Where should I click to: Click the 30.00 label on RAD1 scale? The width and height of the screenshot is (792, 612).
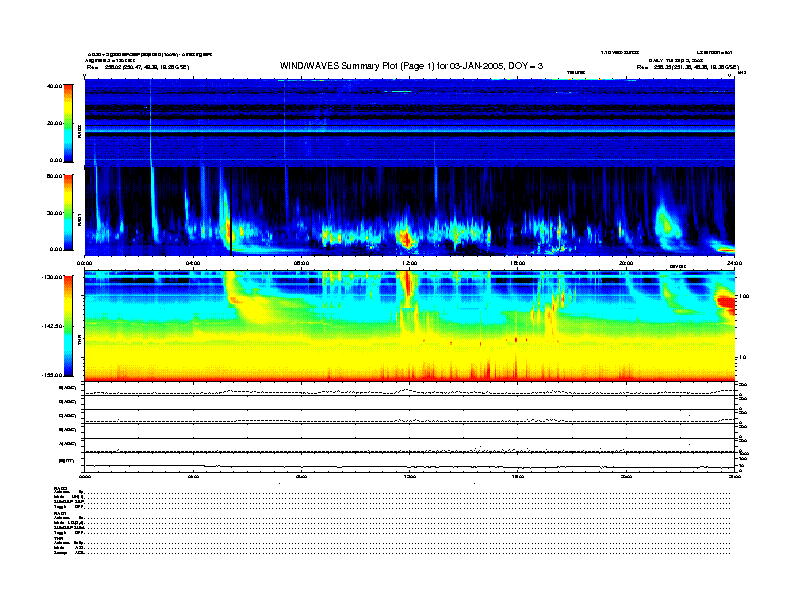click(x=54, y=213)
